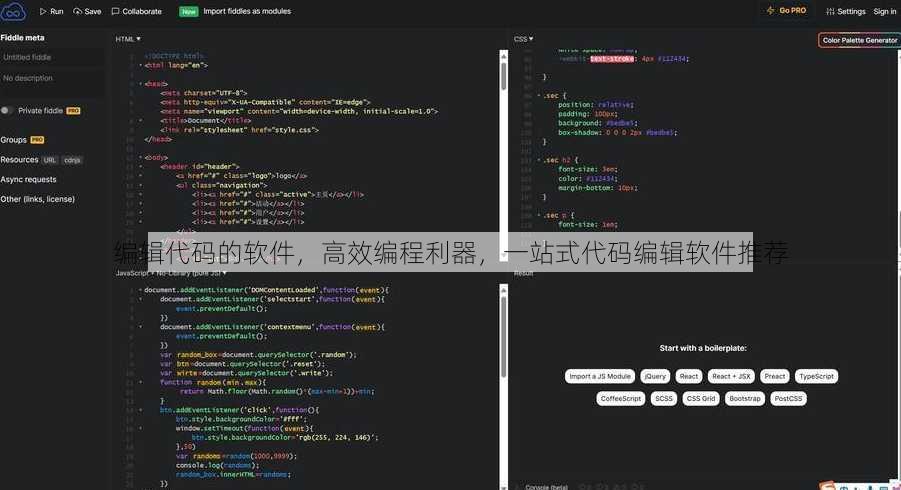
Task: Choose Bootstrap boilerplate
Action: pos(745,399)
